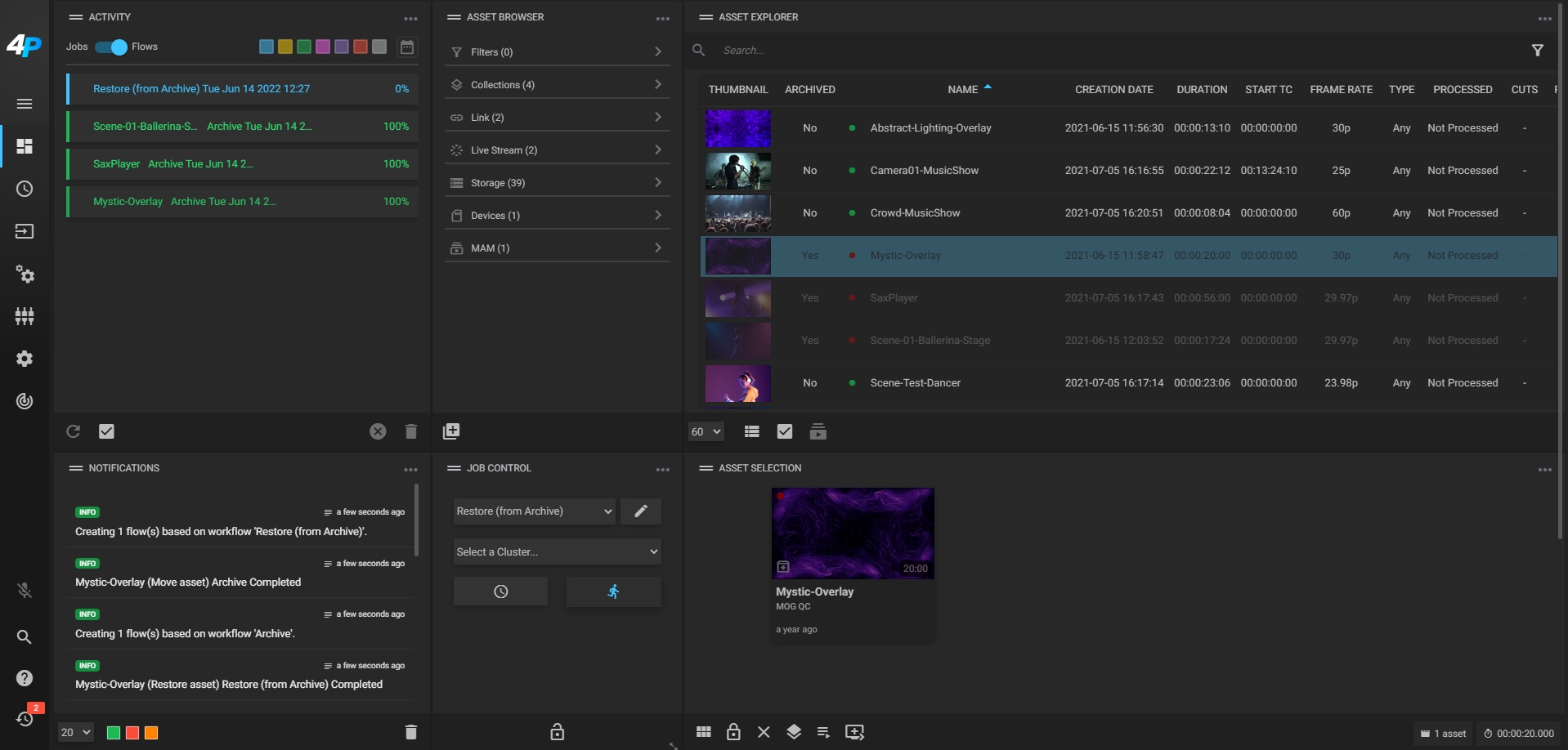Open the Select a Cluster dropdown
Viewport: 1568px width, 750px height.
pyautogui.click(x=557, y=551)
